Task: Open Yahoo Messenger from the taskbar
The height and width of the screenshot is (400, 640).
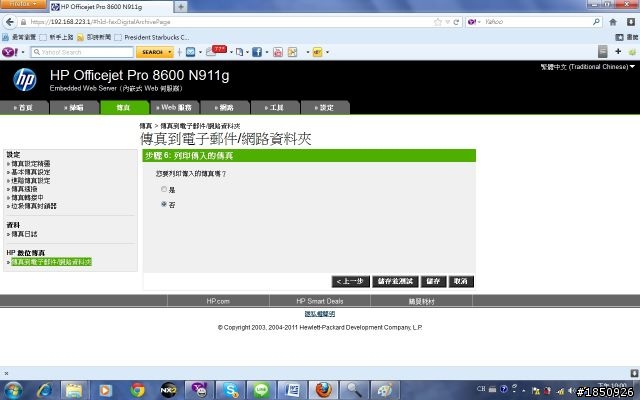Action: click(200, 391)
